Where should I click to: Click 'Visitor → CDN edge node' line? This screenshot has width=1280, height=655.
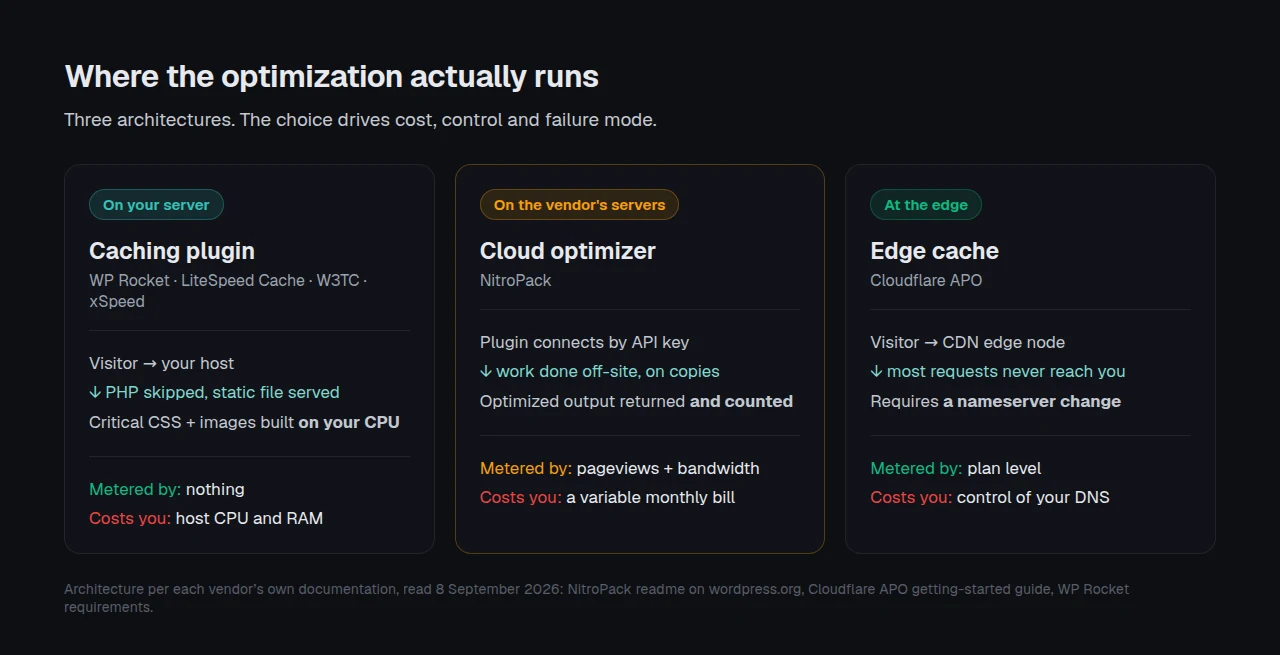tap(968, 342)
